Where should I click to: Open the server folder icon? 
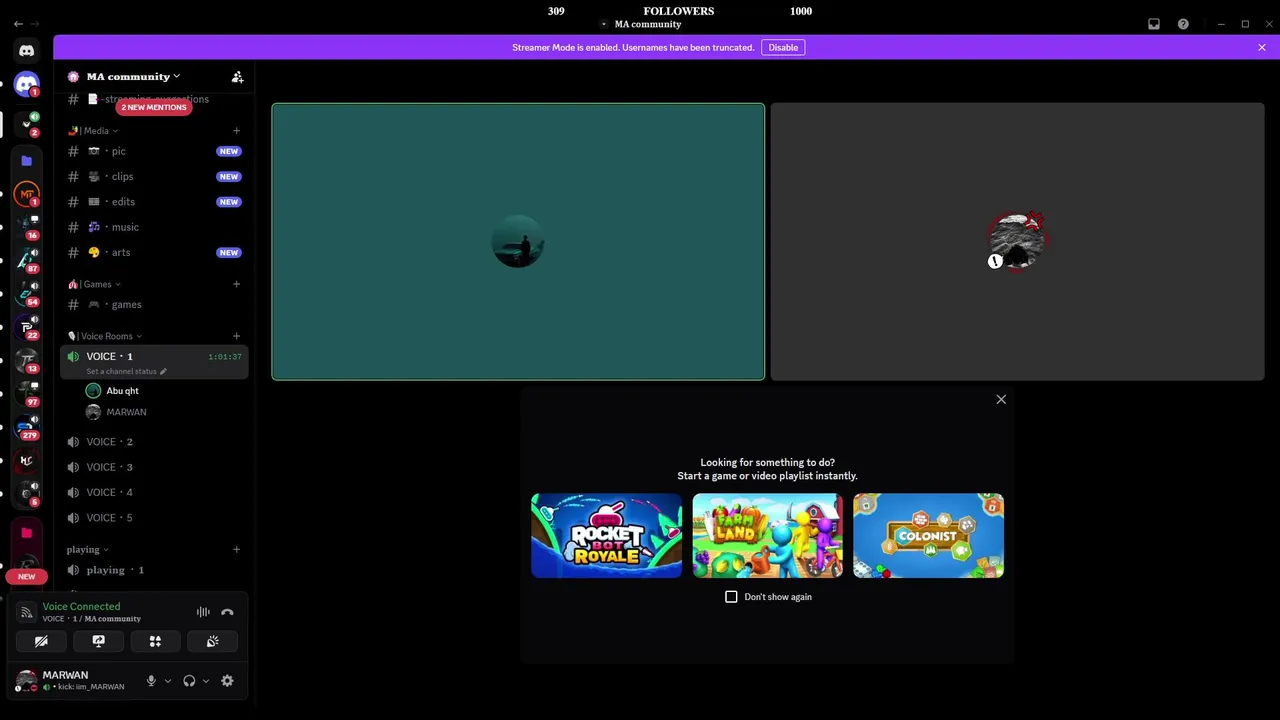point(27,160)
